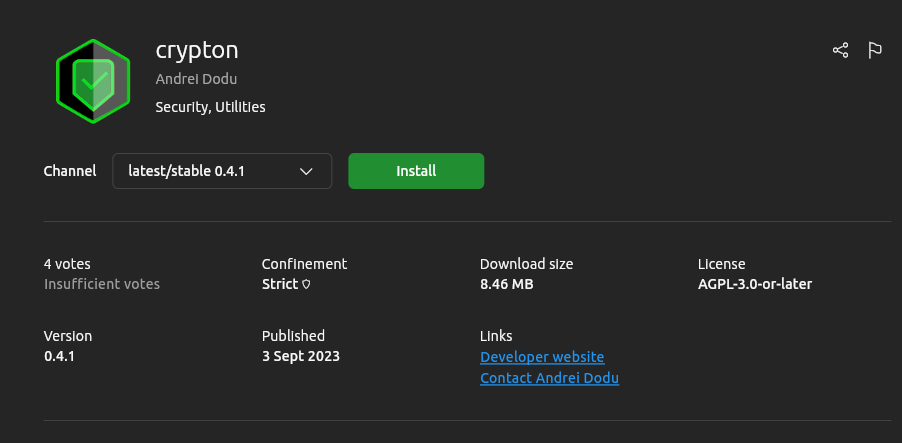This screenshot has width=902, height=443.
Task: Click the Channel label
Action: point(70,171)
